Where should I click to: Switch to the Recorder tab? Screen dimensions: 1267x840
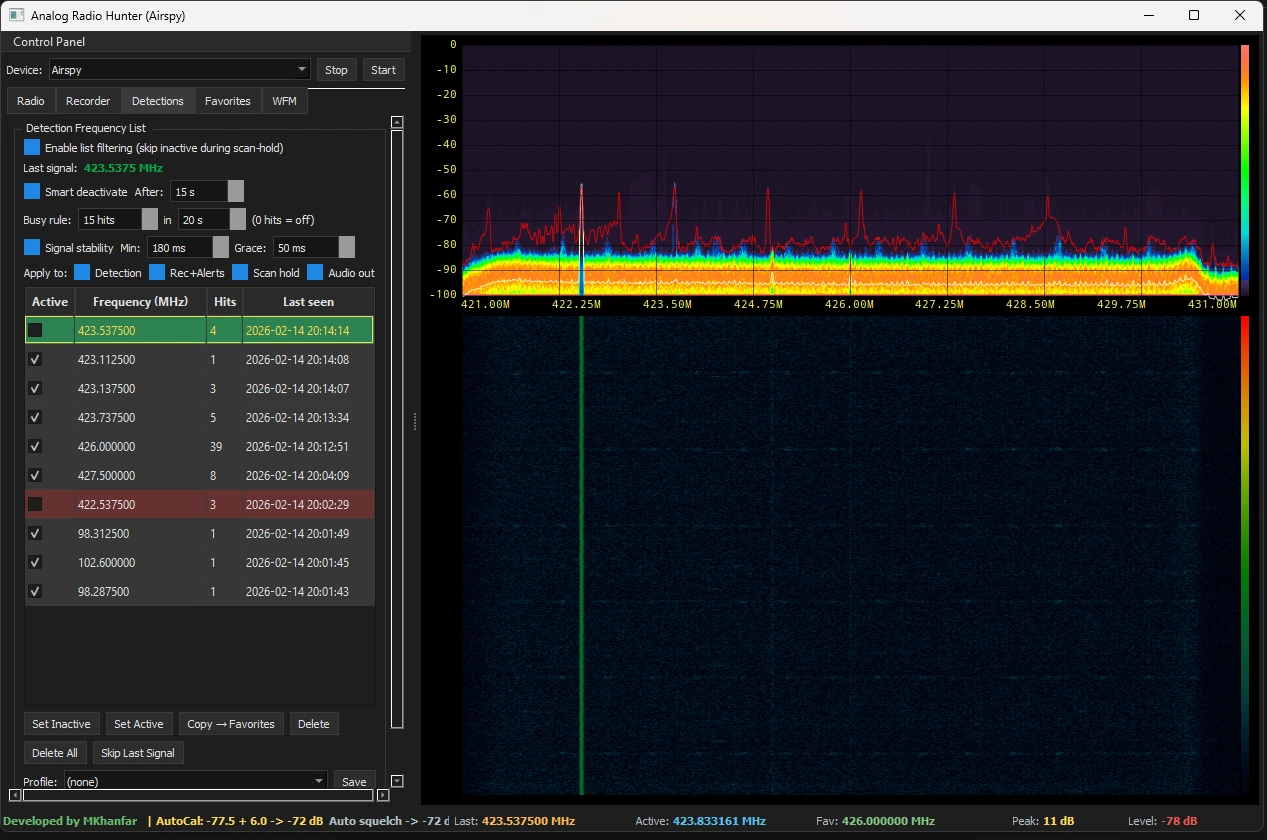pyautogui.click(x=88, y=100)
